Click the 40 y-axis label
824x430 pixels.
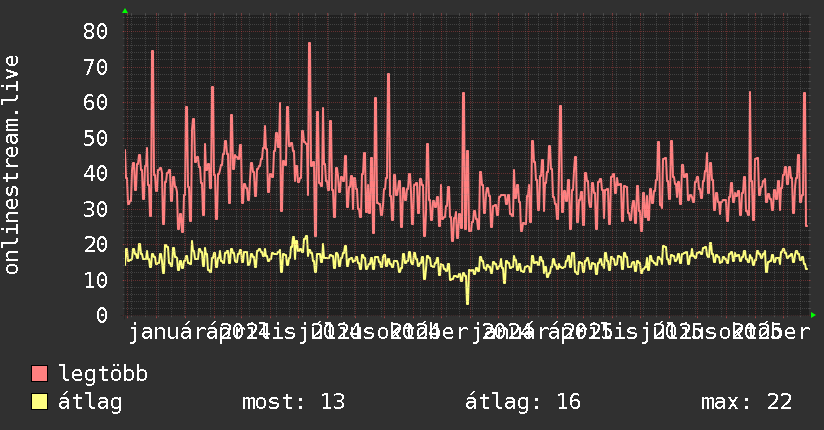click(x=95, y=173)
